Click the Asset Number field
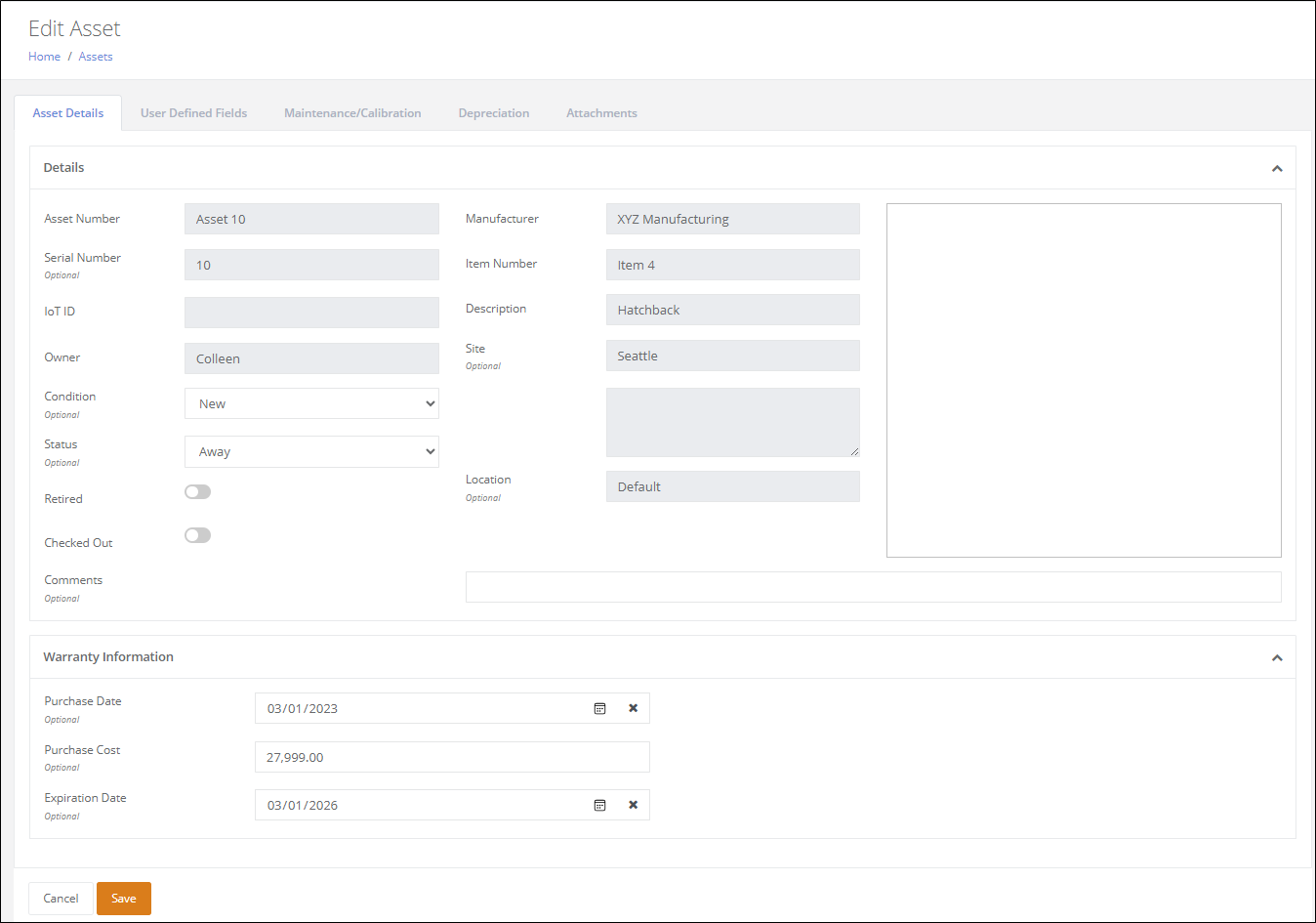Screen dimensions: 1316x923 311,219
